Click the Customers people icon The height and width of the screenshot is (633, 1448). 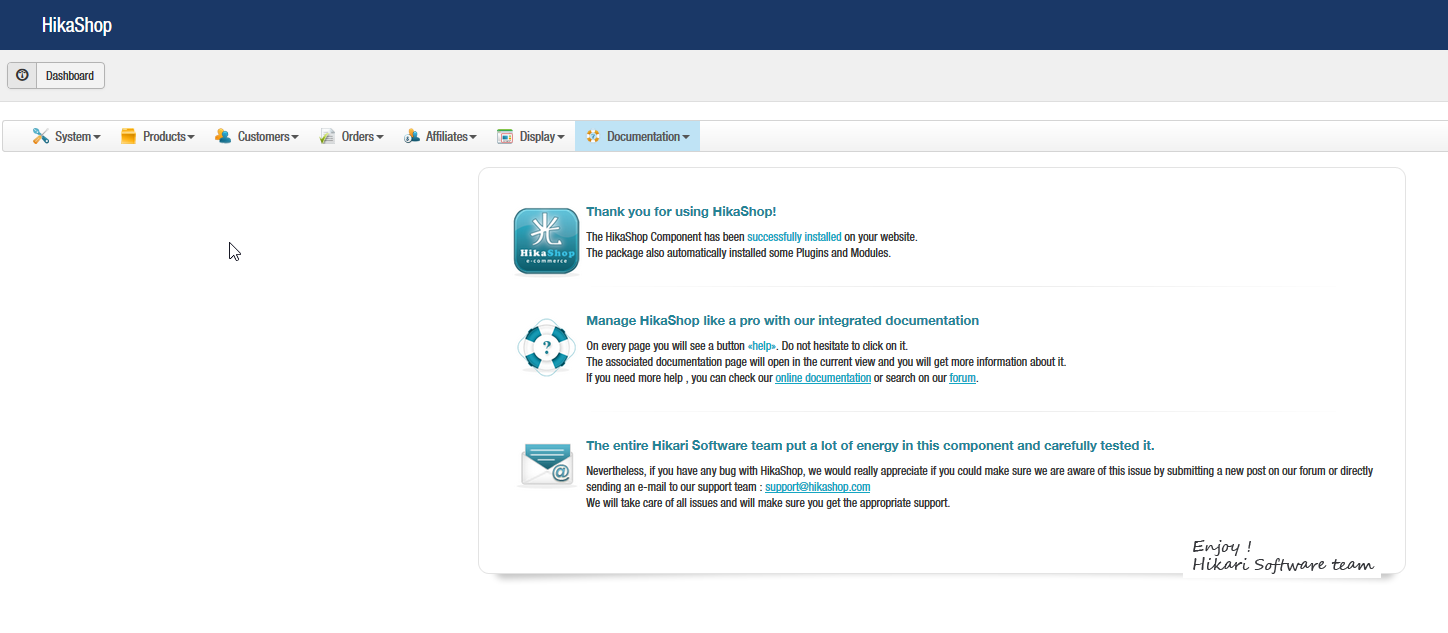tap(223, 136)
